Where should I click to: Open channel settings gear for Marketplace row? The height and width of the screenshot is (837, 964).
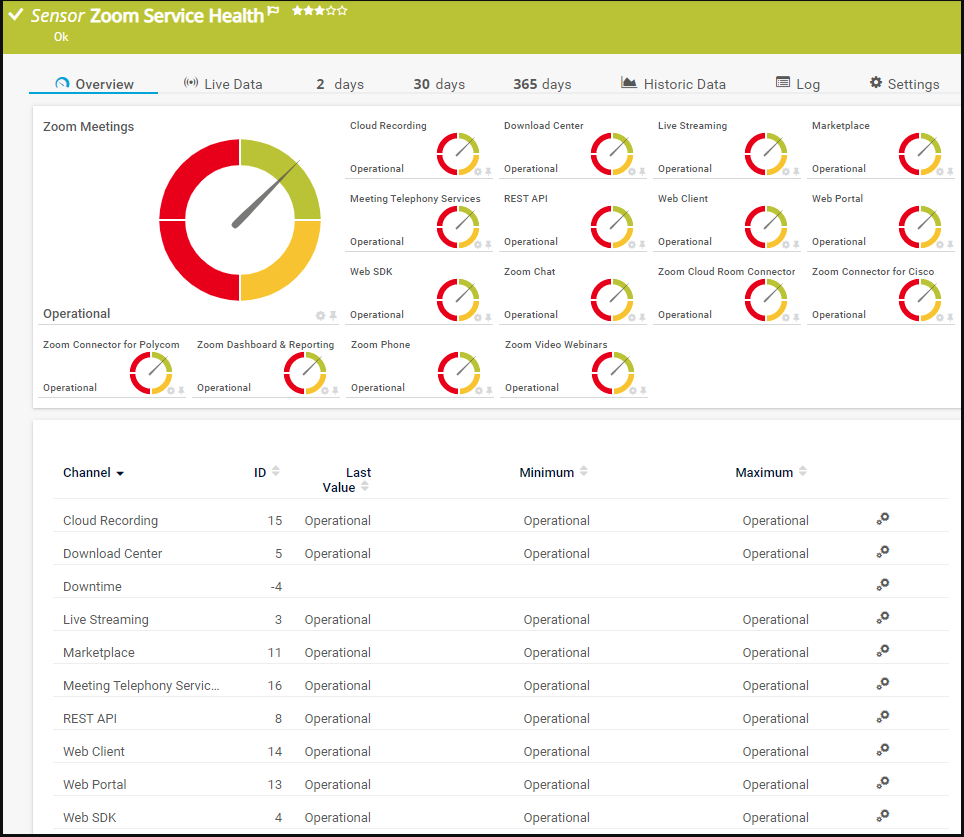click(883, 651)
